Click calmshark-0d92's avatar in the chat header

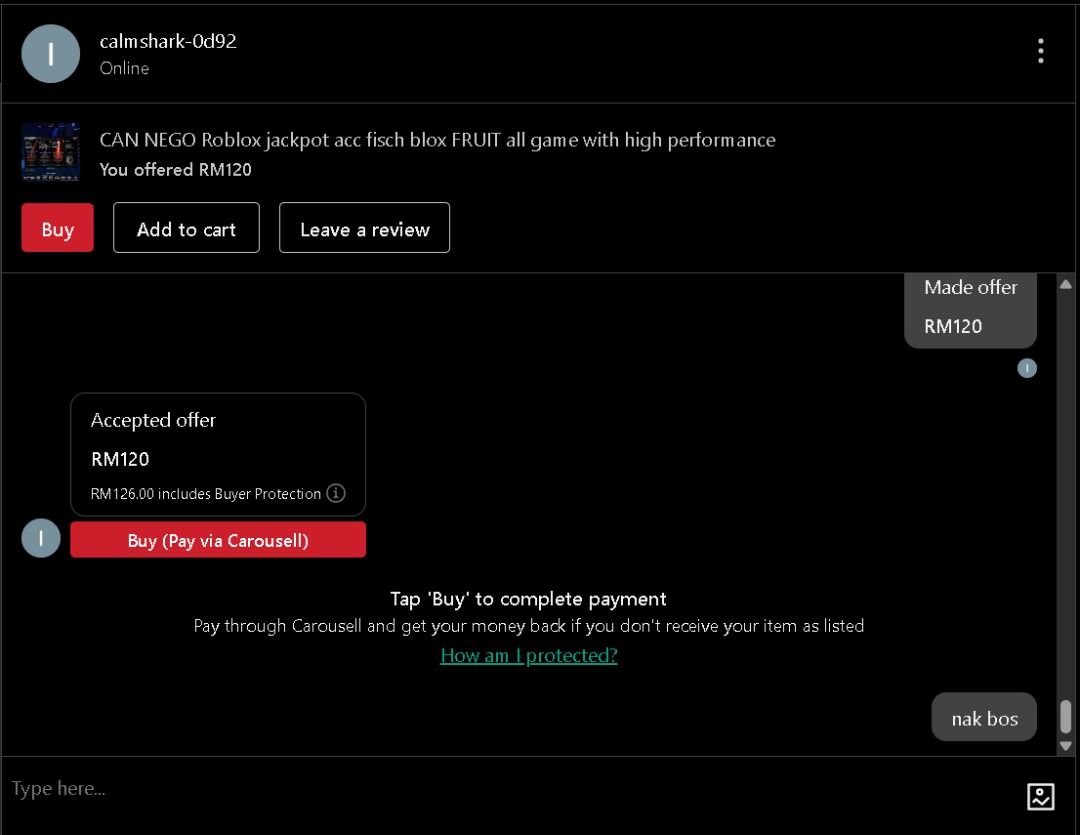click(50, 54)
